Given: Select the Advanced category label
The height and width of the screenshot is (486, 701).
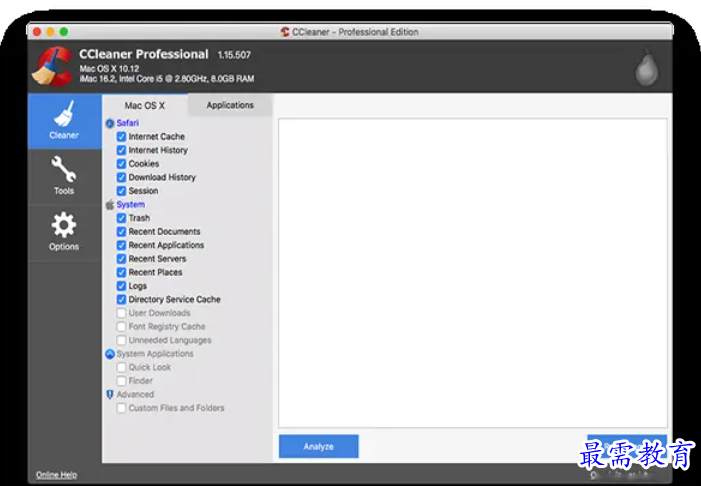Looking at the screenshot, I should click(x=135, y=394).
